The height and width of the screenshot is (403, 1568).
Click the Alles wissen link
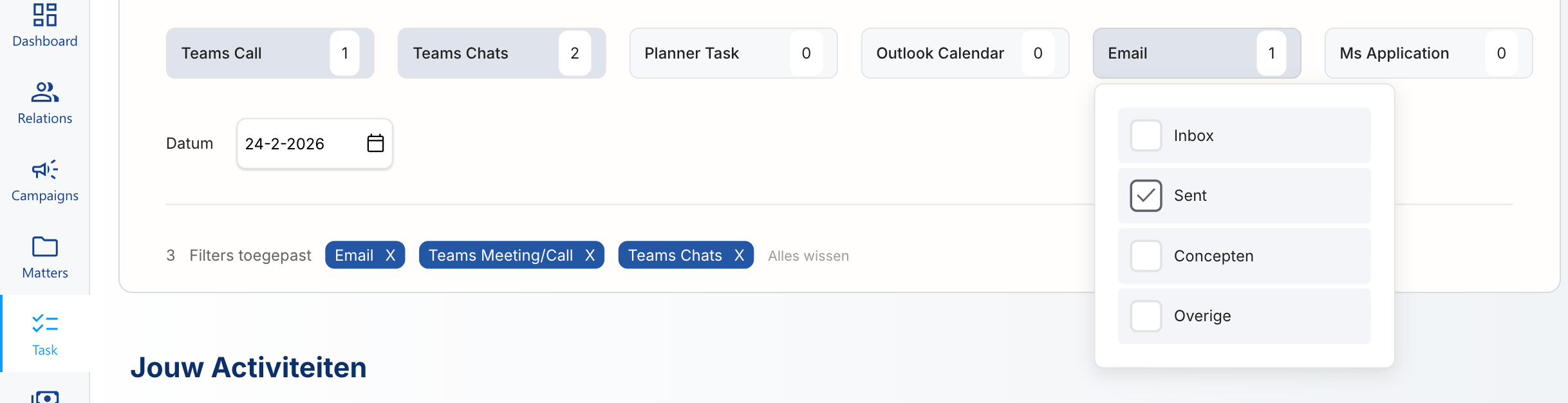click(x=808, y=256)
